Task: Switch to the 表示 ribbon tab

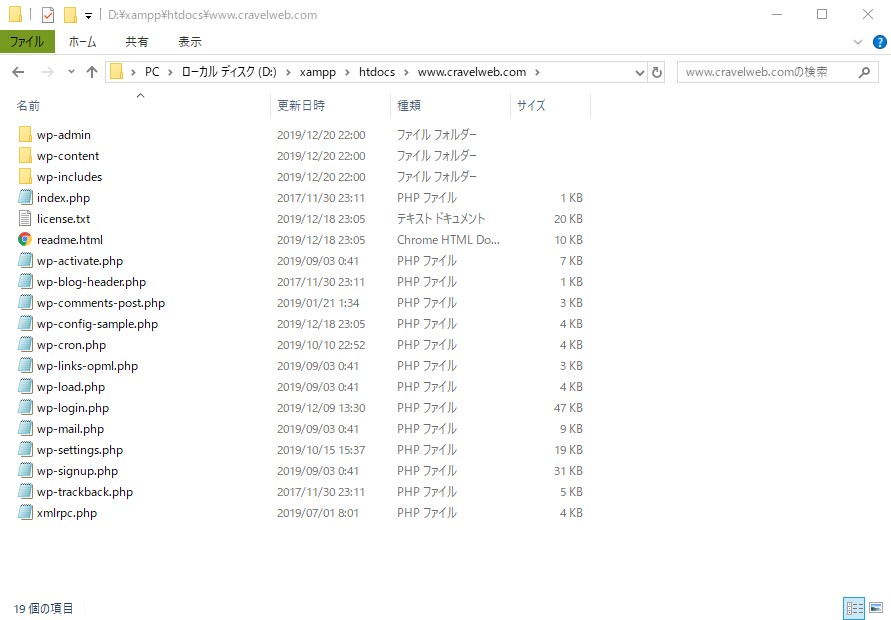Action: tap(190, 42)
